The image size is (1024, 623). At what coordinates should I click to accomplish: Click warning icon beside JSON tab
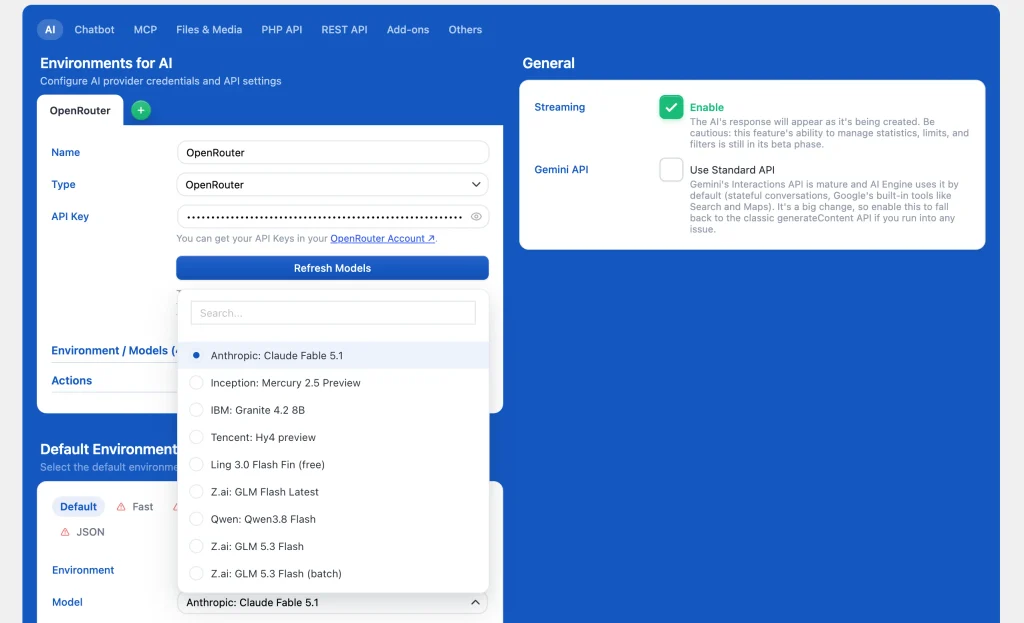[65, 532]
